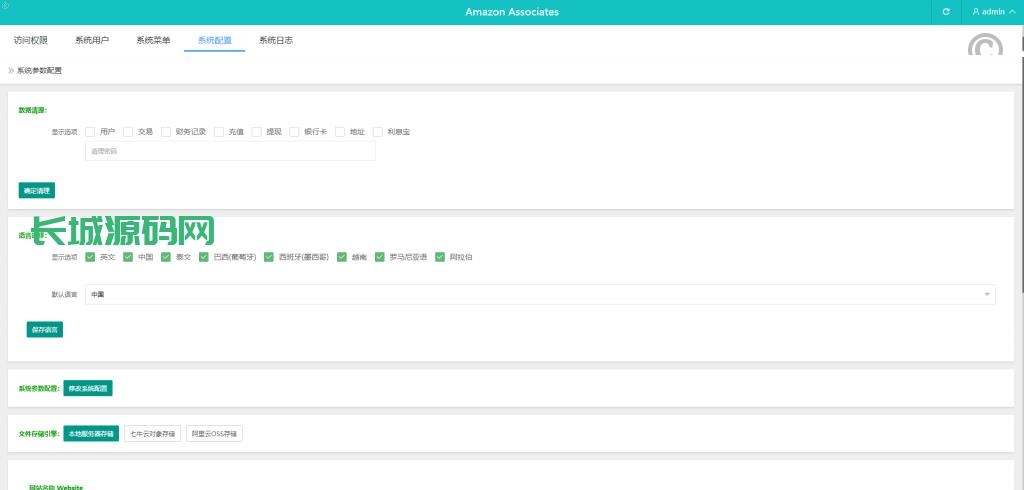
Task: Select 阿里云OSS存储 storage engine
Action: (215, 434)
